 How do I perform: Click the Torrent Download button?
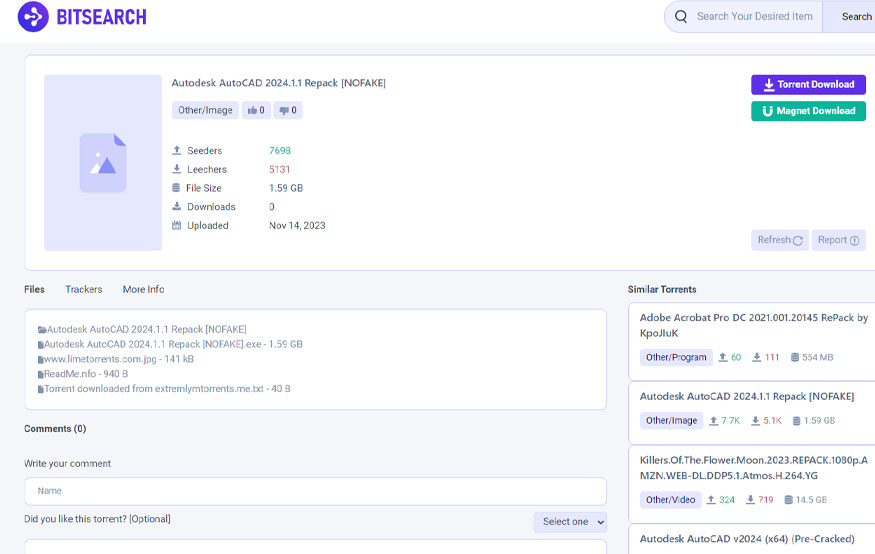click(x=808, y=85)
